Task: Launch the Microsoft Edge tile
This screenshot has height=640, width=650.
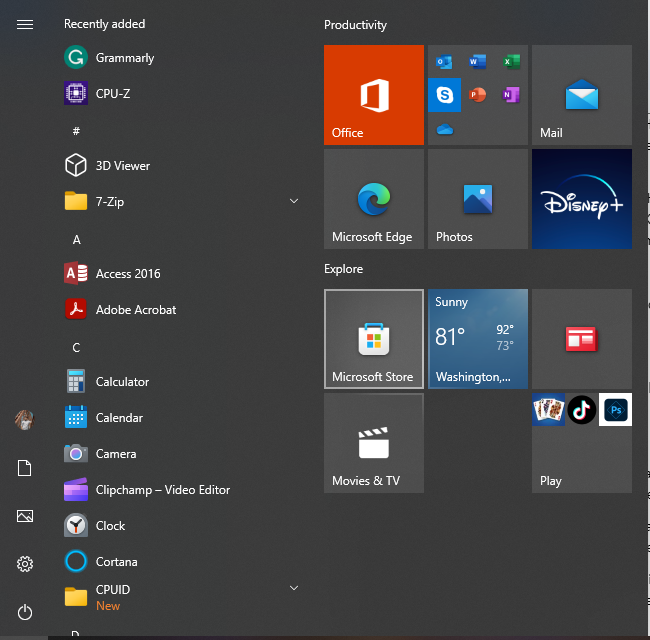Action: (374, 199)
